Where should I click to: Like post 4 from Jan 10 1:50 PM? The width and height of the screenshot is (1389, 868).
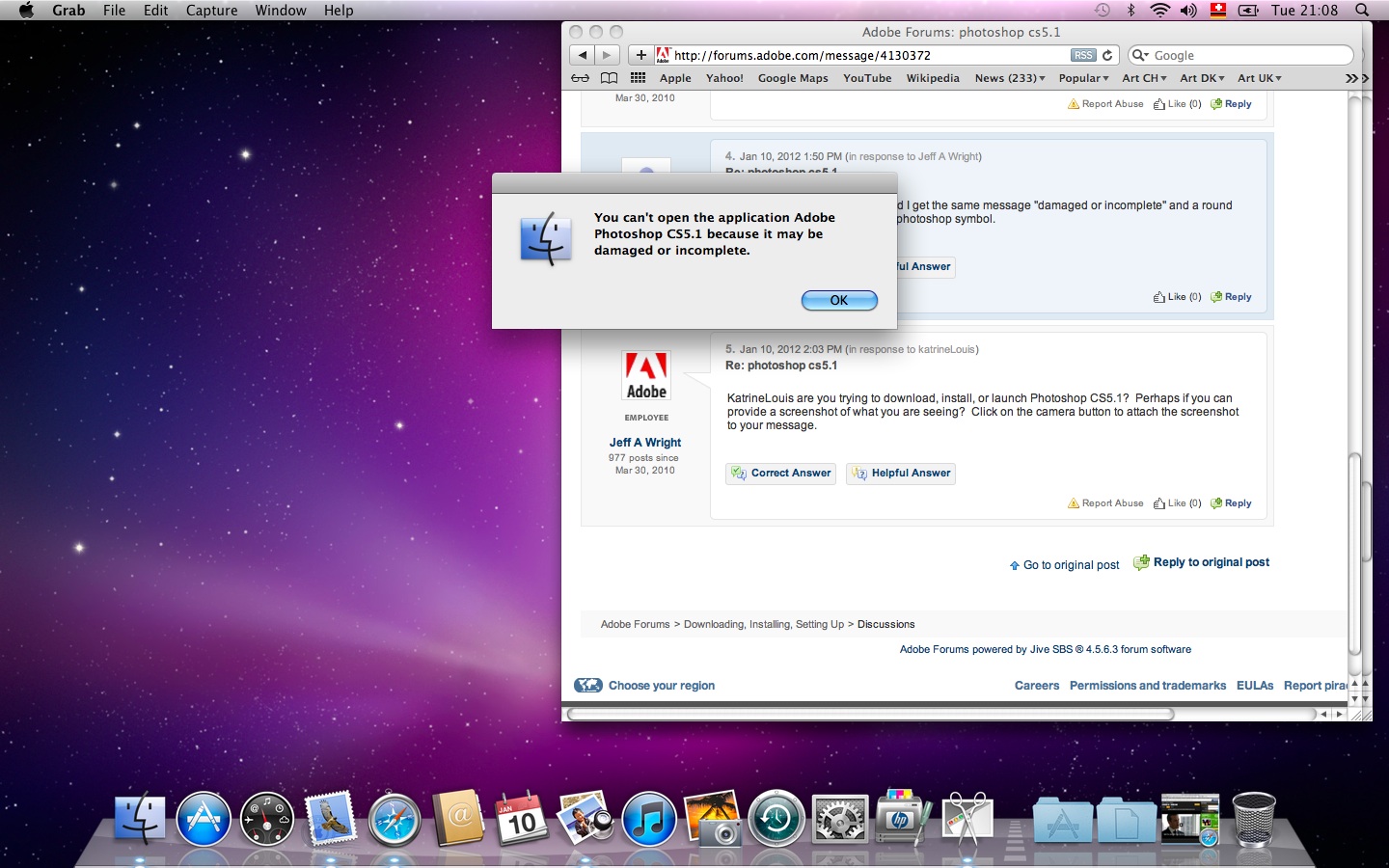pos(1177,297)
